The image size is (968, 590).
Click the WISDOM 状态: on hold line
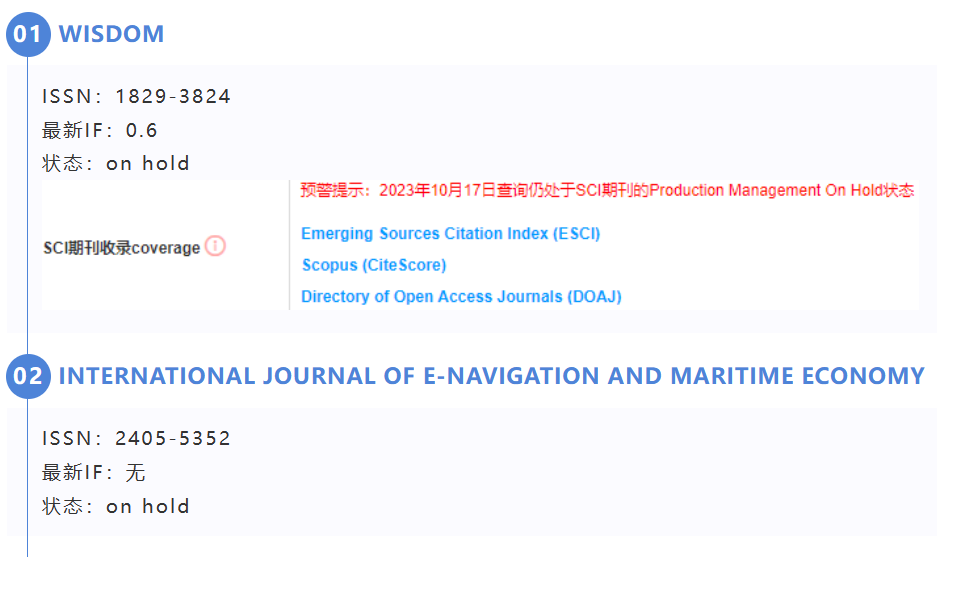click(x=116, y=163)
